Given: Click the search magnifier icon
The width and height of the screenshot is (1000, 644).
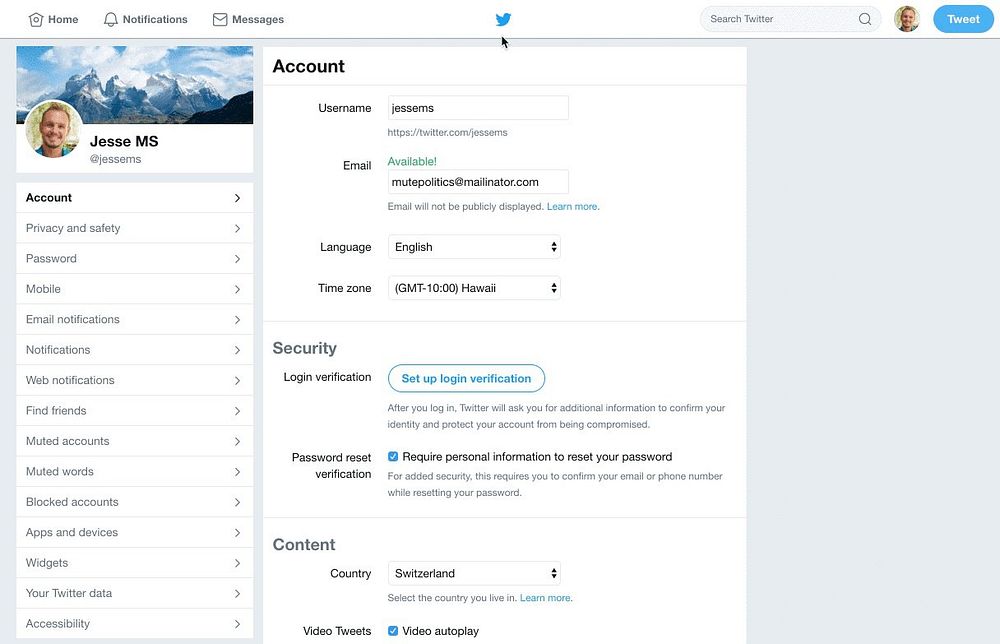Looking at the screenshot, I should [865, 19].
